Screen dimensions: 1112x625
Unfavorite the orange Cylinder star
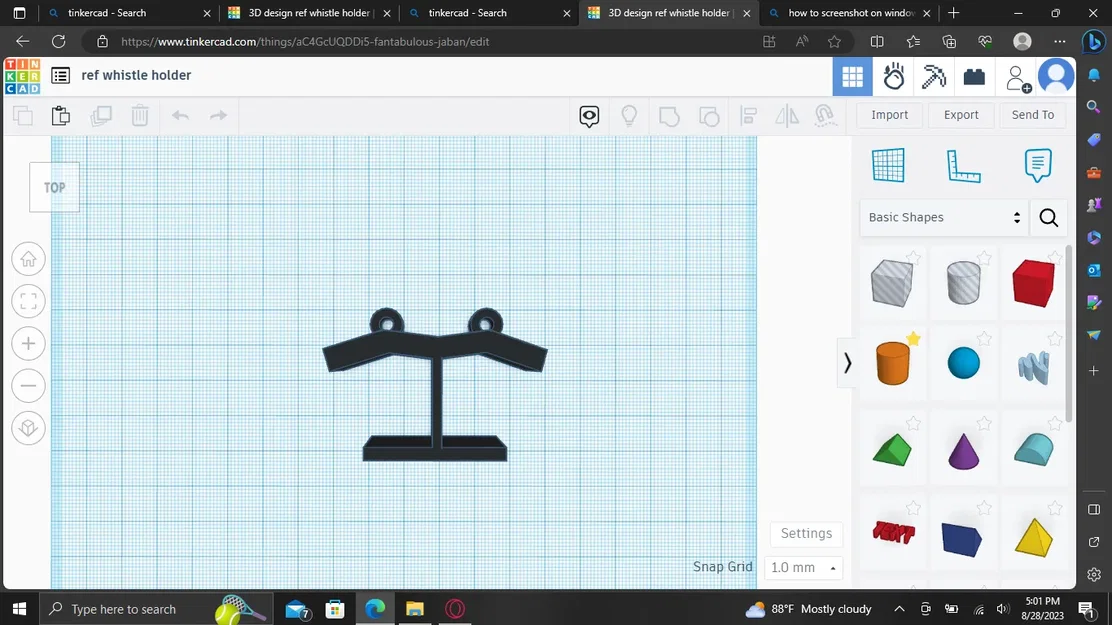click(x=913, y=339)
